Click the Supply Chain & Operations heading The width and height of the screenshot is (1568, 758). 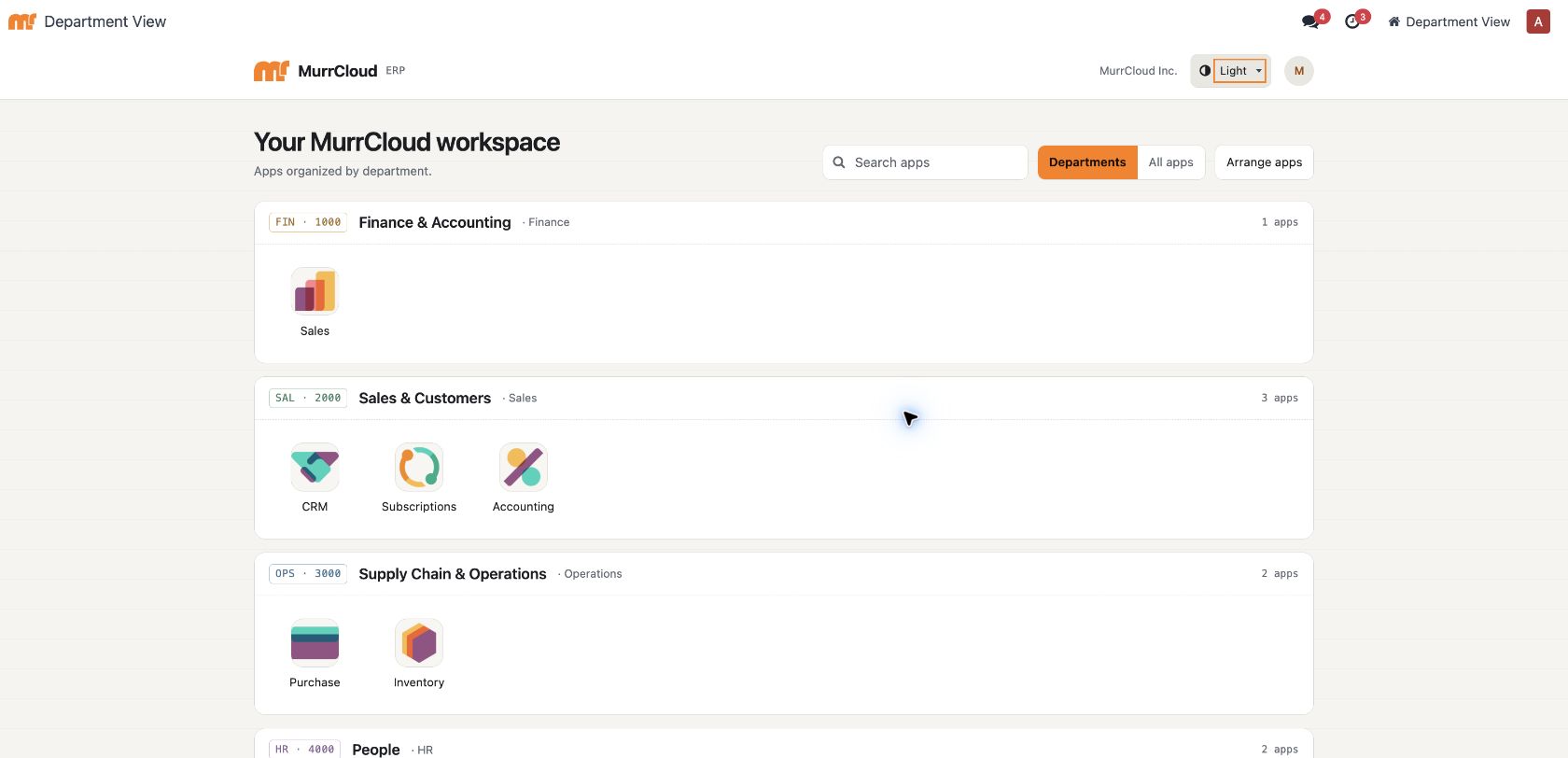click(453, 574)
